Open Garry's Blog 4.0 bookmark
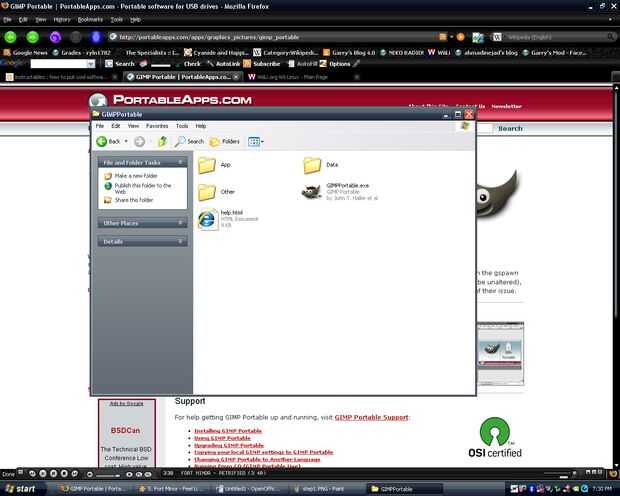Viewport: 620px width, 496px height. coord(349,53)
